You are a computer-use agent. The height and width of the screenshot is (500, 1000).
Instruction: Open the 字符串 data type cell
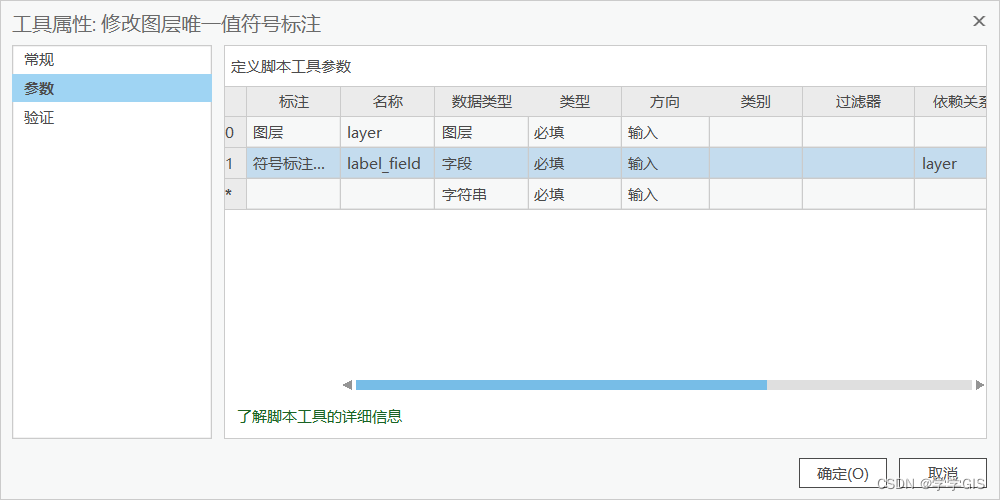[482, 194]
